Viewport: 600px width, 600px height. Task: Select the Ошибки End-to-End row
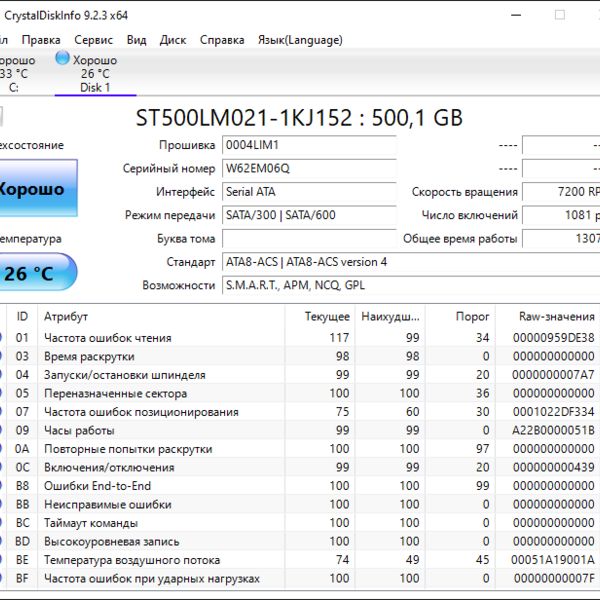(300, 486)
